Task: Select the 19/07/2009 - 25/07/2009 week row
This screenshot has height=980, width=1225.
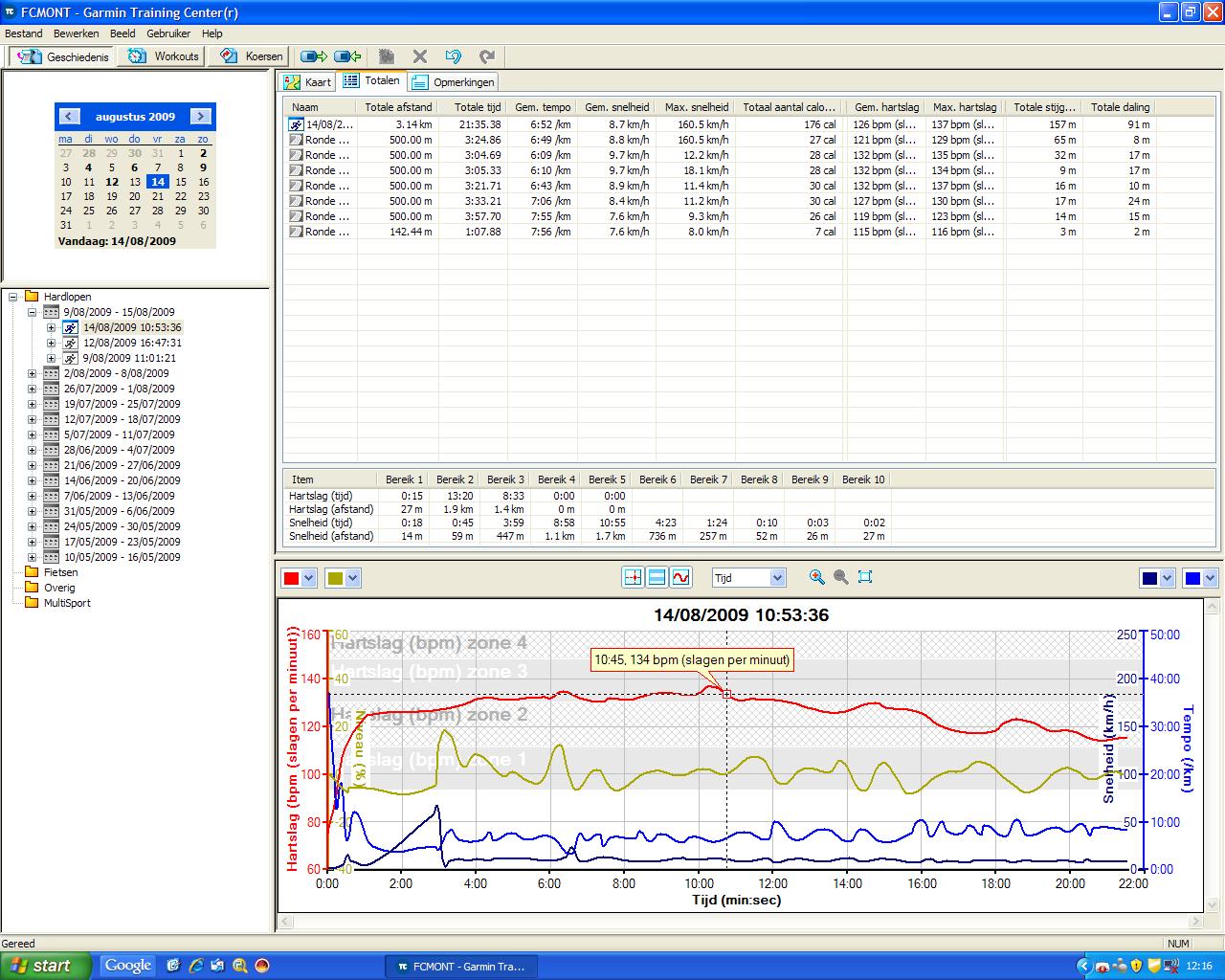Action: pyautogui.click(x=122, y=404)
